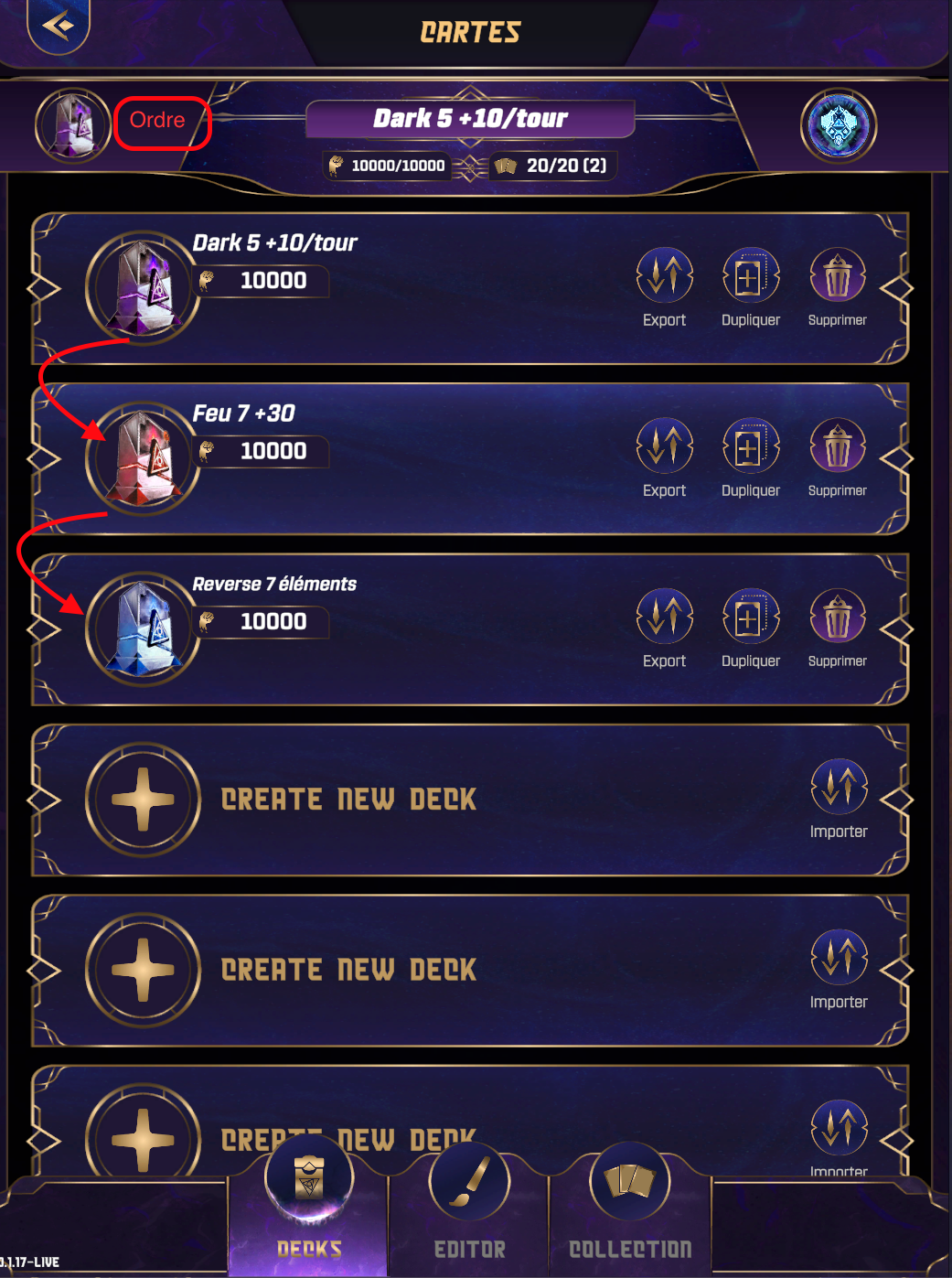Click the Dark 5 +10/tour title banner
Viewport: 952px width, 1278px height.
click(470, 118)
